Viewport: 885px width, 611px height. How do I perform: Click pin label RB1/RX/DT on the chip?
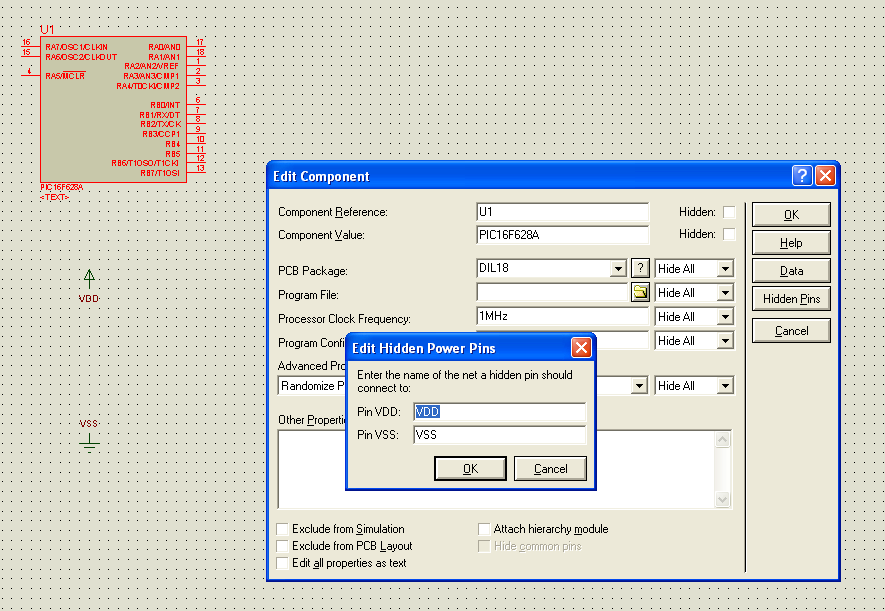coord(160,115)
